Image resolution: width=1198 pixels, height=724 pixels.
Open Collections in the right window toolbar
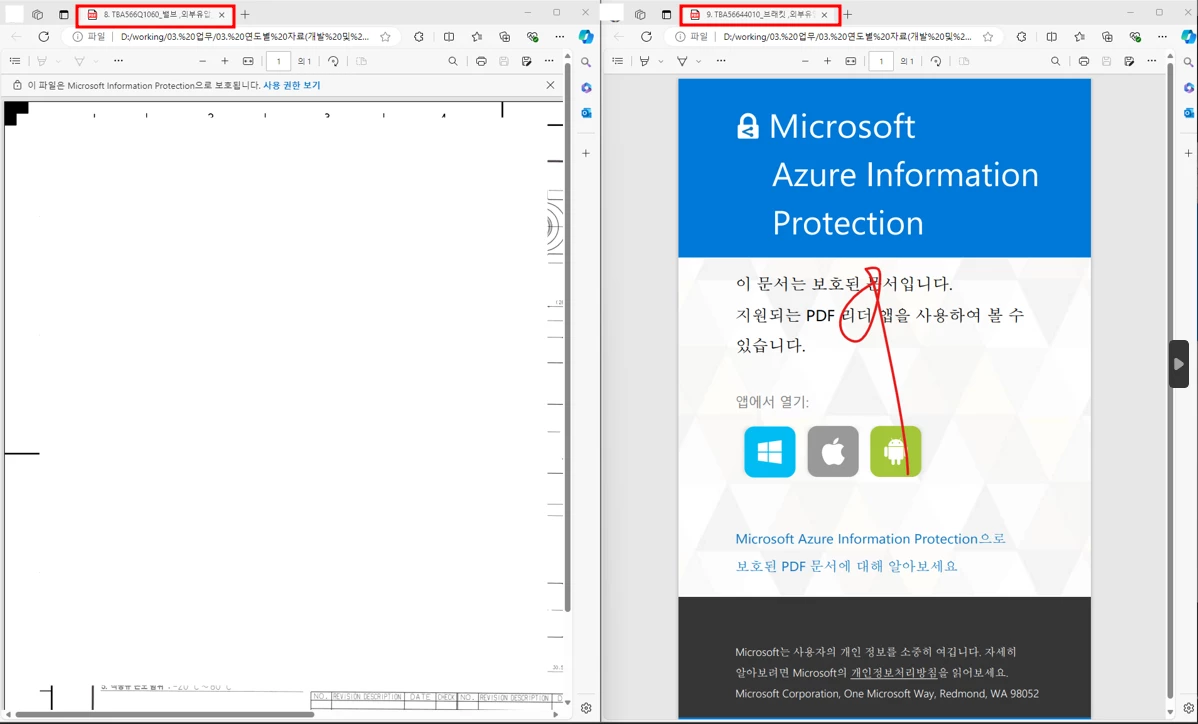tap(1107, 37)
